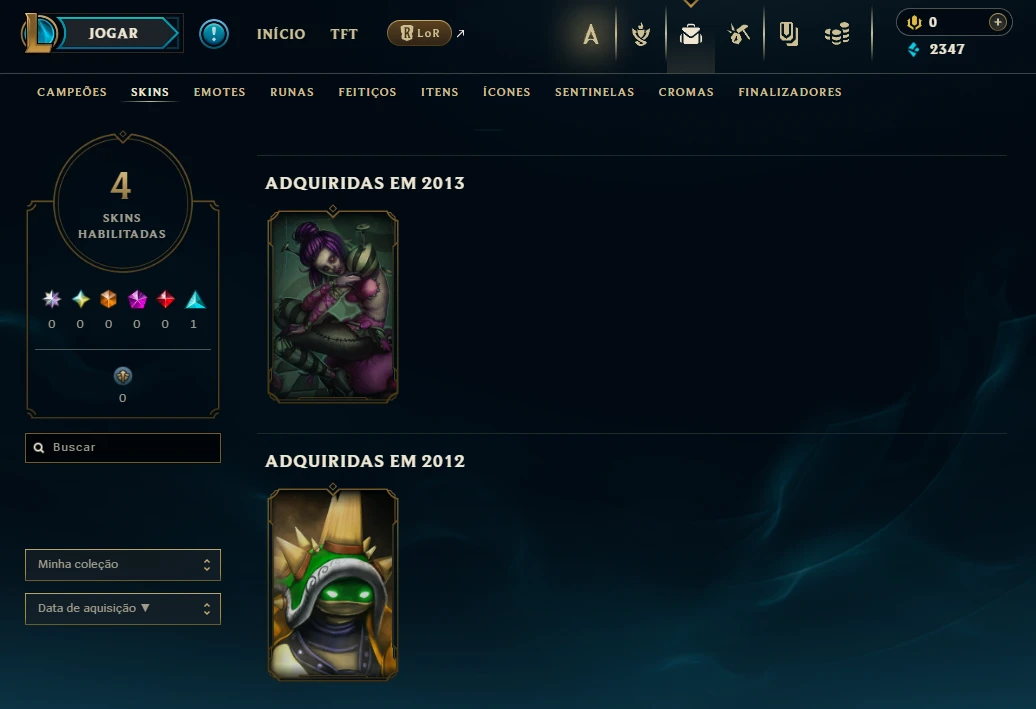Switch to the Campeões tab

click(72, 92)
